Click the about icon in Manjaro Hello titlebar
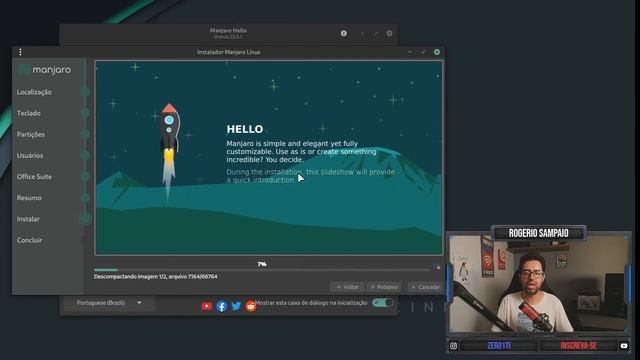This screenshot has width=640, height=360. point(344,33)
